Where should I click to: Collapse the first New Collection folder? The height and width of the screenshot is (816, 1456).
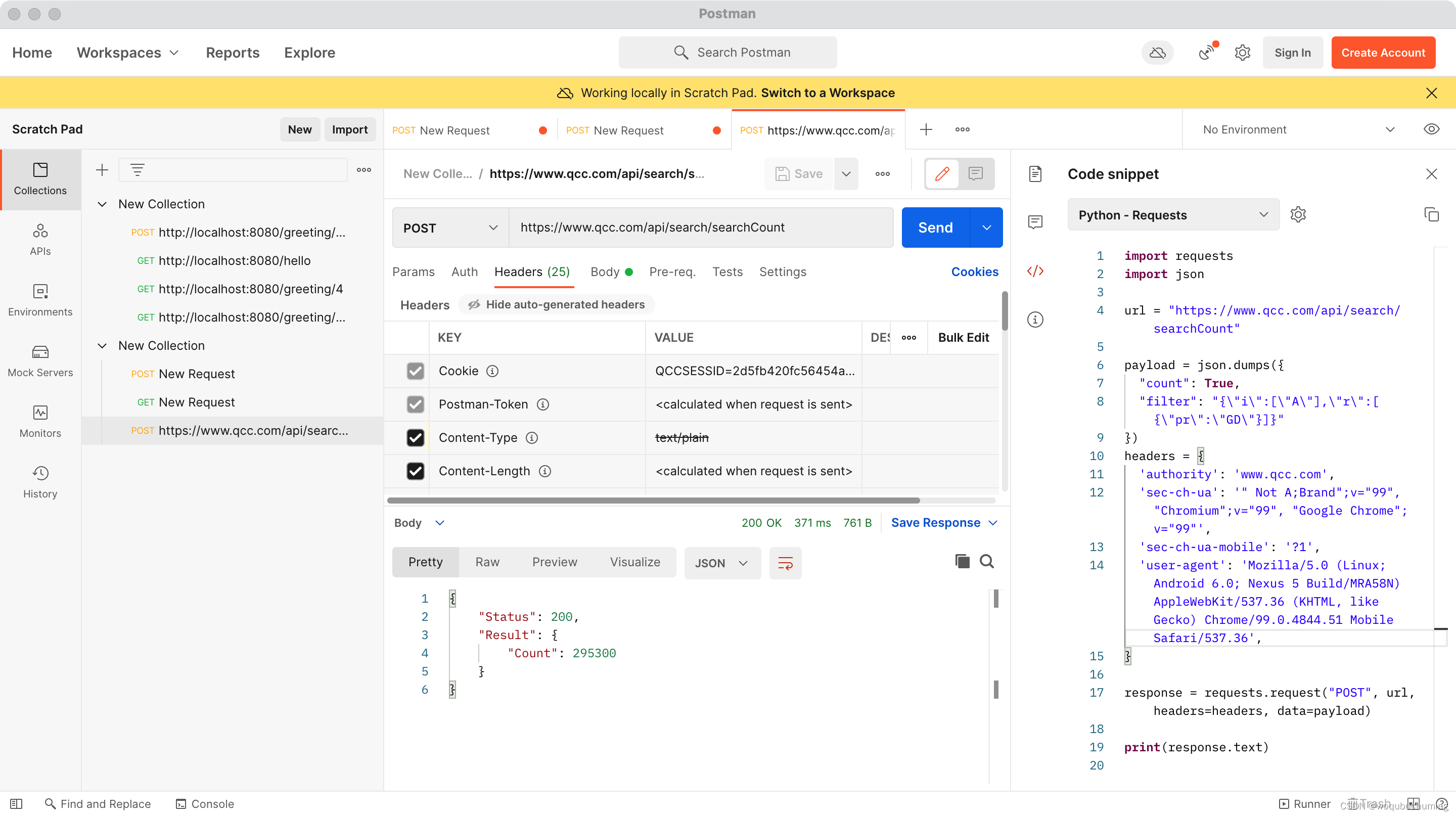click(x=102, y=204)
